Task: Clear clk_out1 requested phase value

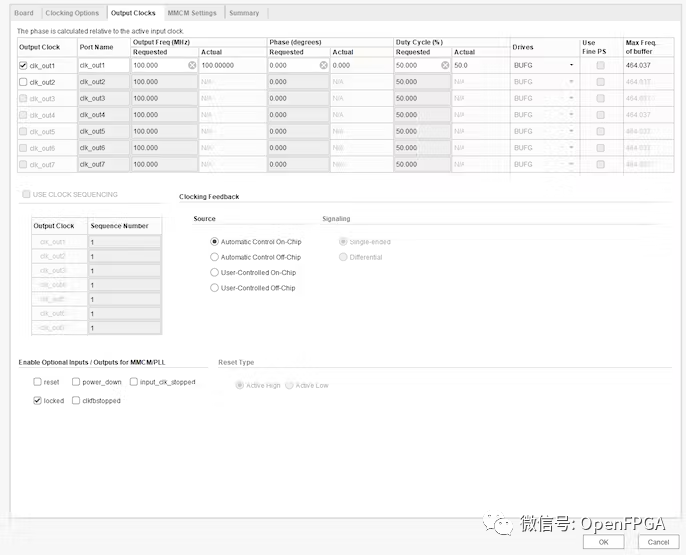Action: tap(323, 65)
